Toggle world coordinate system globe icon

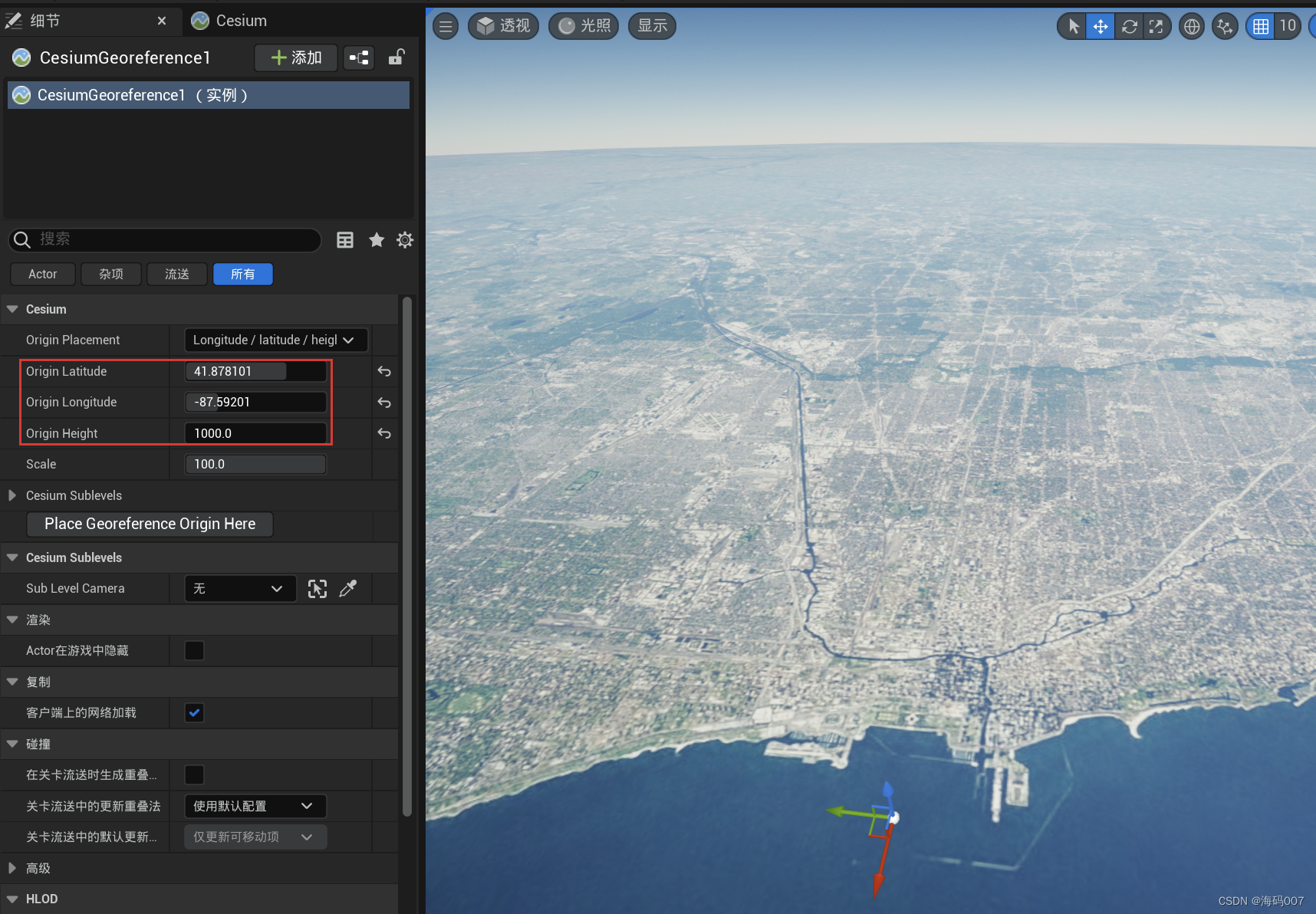coord(1192,27)
